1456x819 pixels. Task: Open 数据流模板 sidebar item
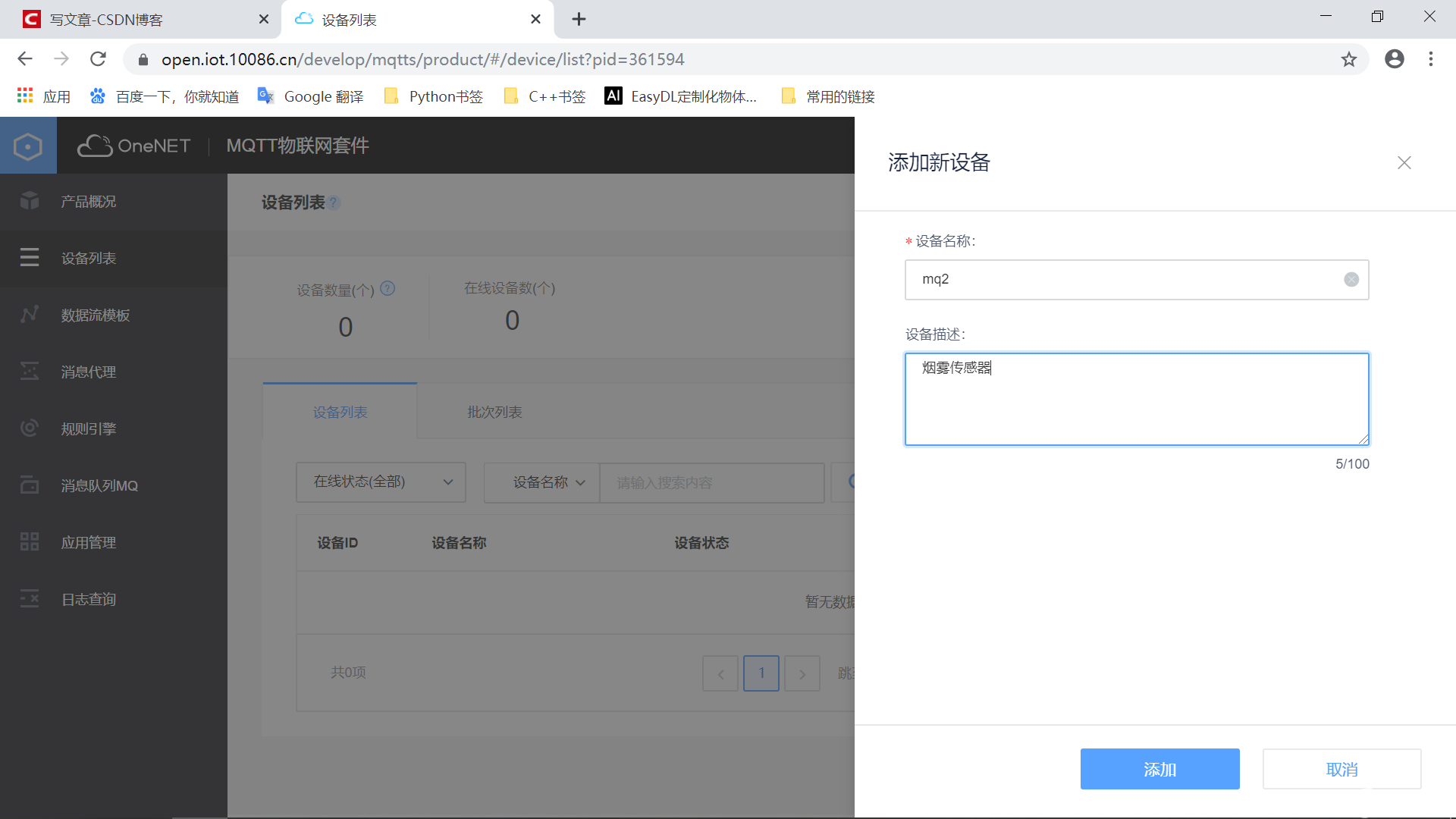95,315
